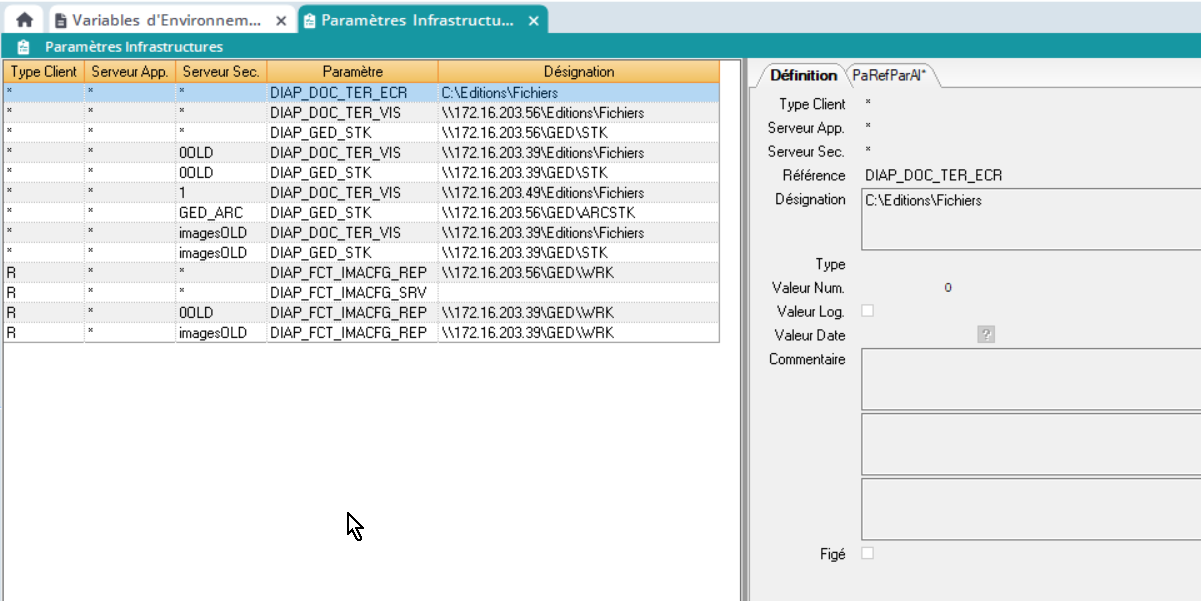Toggle the Figé checkbox

(867, 553)
